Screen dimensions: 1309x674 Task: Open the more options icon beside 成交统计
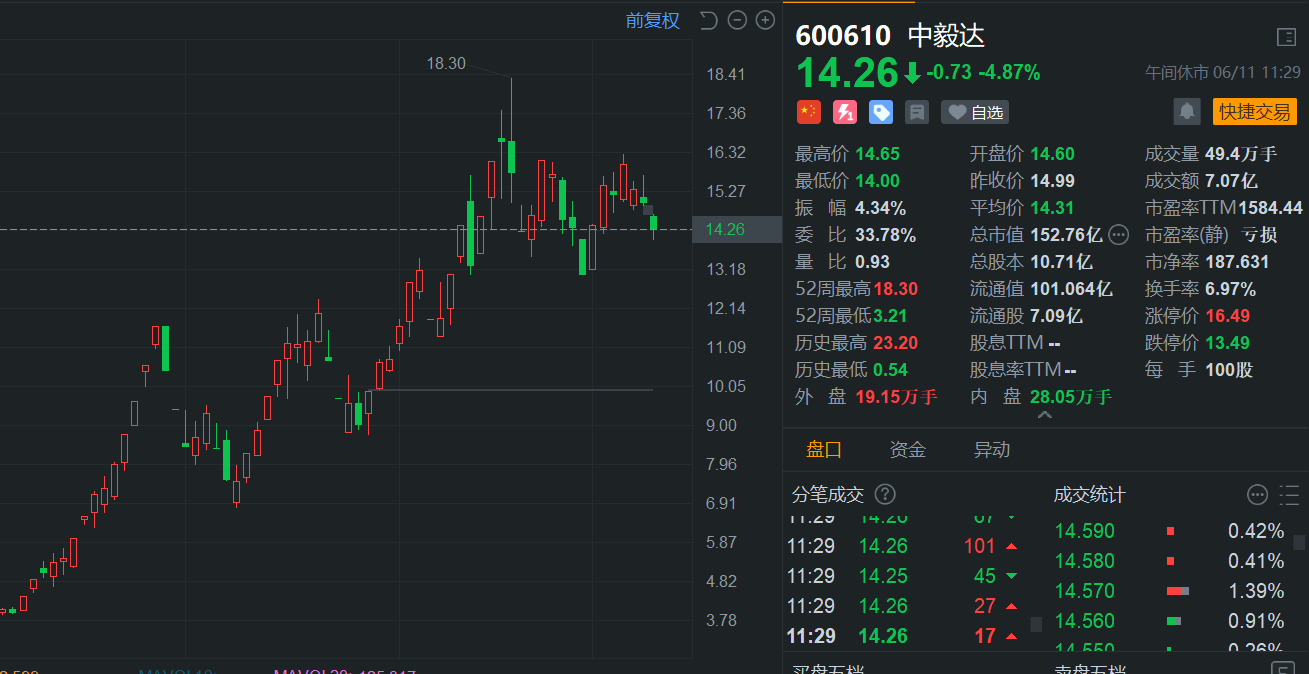(x=1258, y=494)
